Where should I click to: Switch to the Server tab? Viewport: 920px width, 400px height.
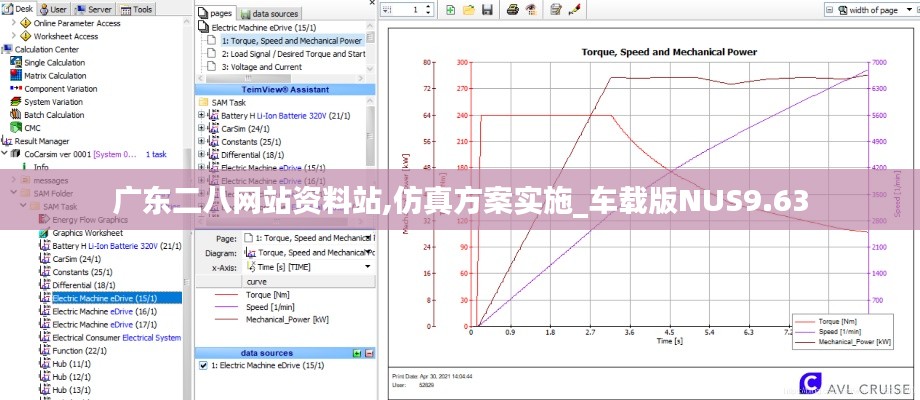(94, 9)
